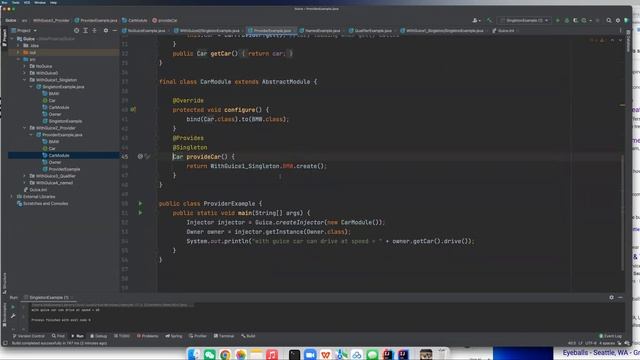Expand the NoGuice folder

point(24,66)
